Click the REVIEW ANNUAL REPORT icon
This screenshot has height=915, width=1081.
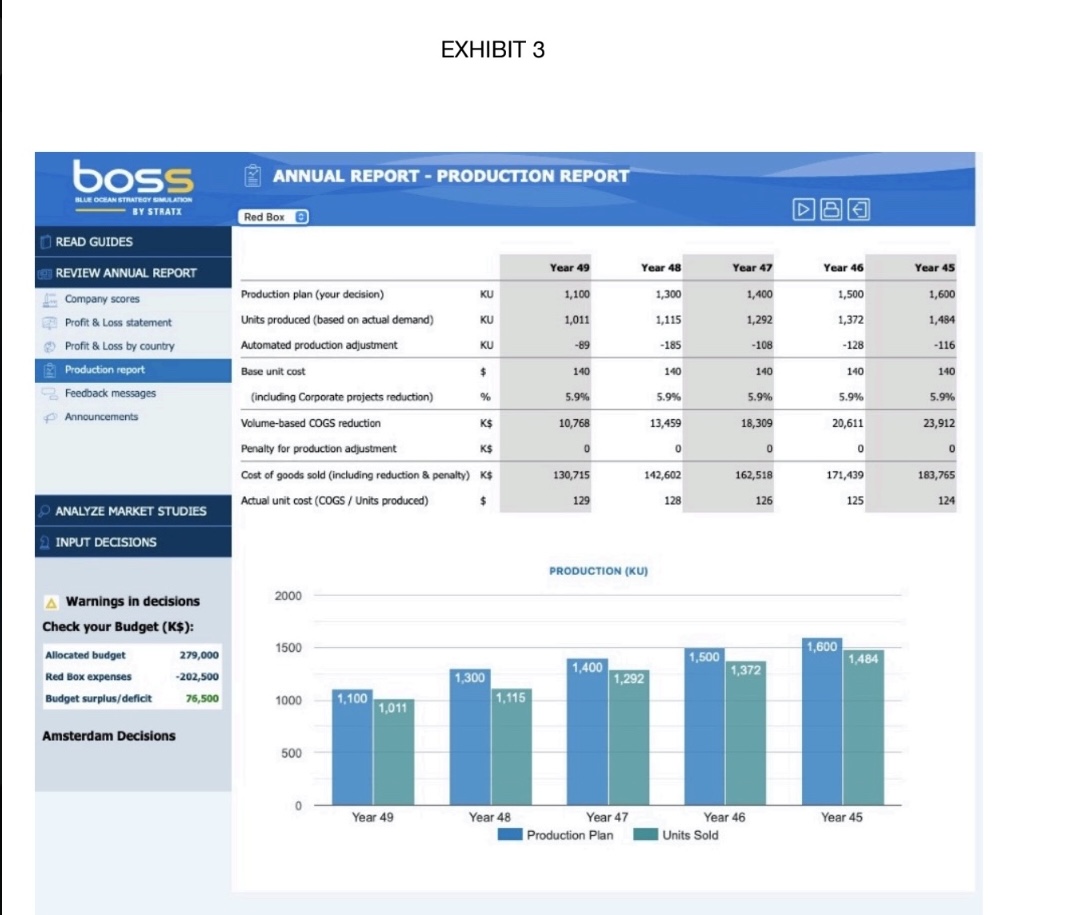(46, 274)
